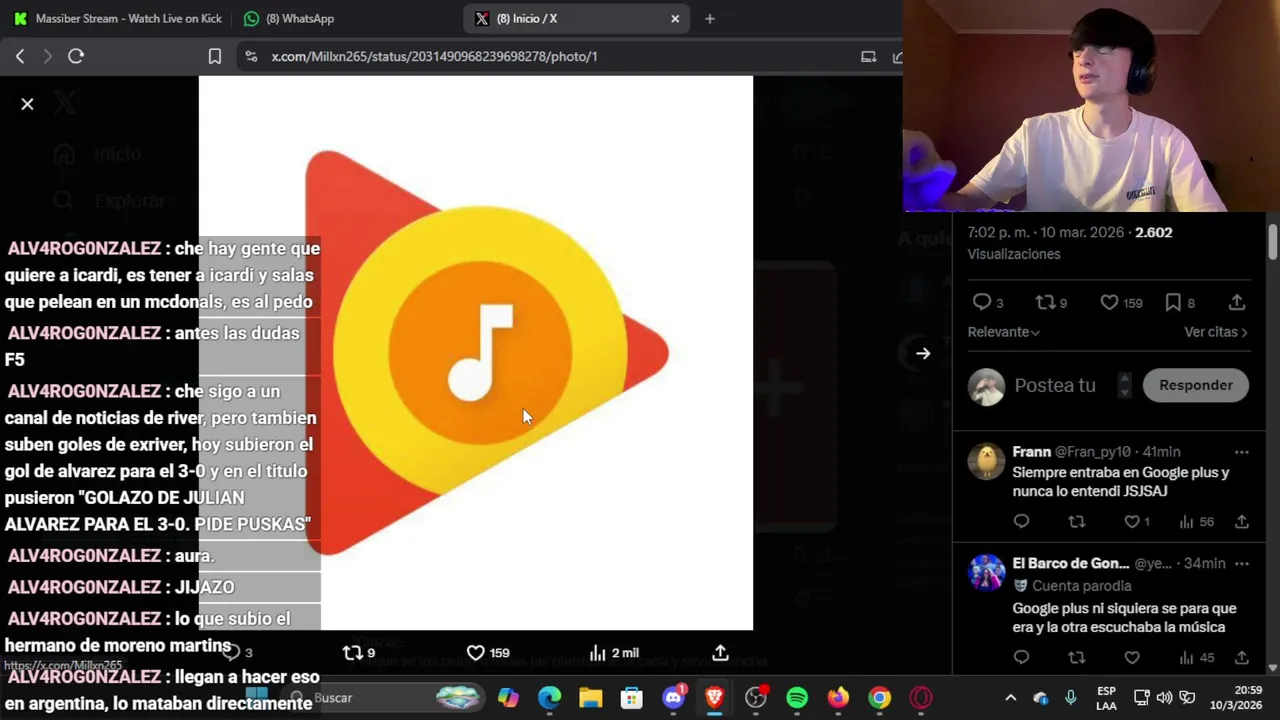The width and height of the screenshot is (1280, 720).
Task: Switch to the Massiber Stream Kick tab
Action: coord(118,18)
